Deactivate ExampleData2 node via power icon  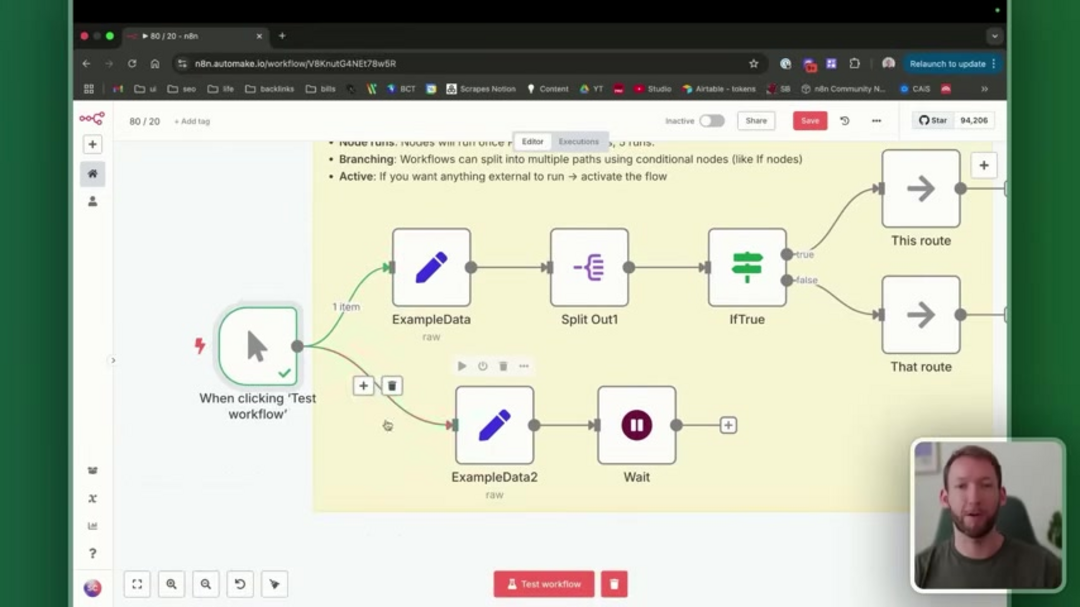(x=482, y=366)
